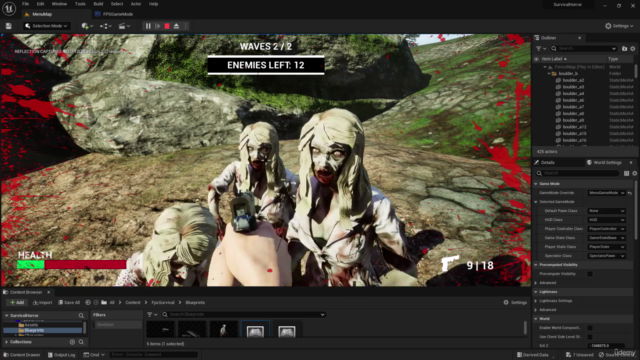Select boulder_a2 in the Outliner
The width and height of the screenshot is (640, 360).
point(573,80)
